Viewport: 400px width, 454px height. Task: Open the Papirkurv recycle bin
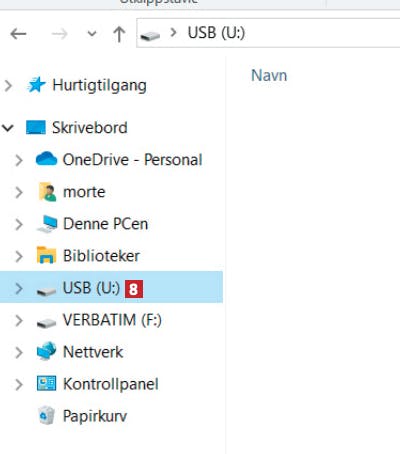click(x=95, y=416)
